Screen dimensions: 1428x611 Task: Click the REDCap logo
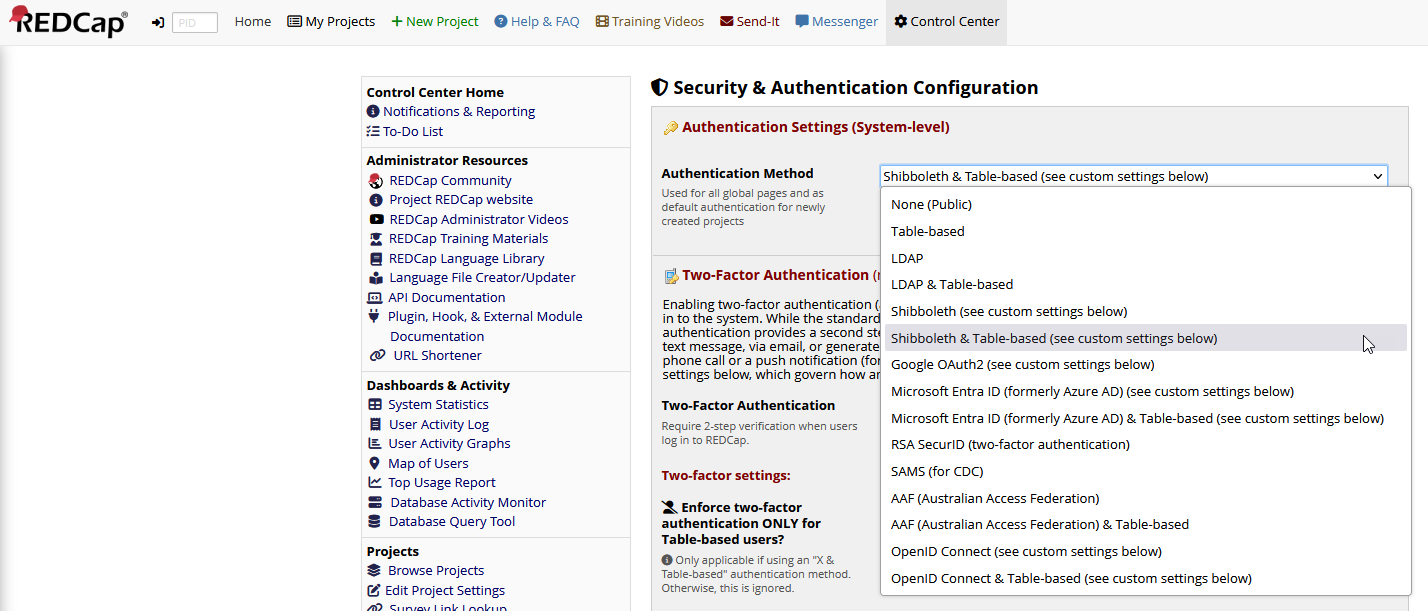click(x=68, y=22)
